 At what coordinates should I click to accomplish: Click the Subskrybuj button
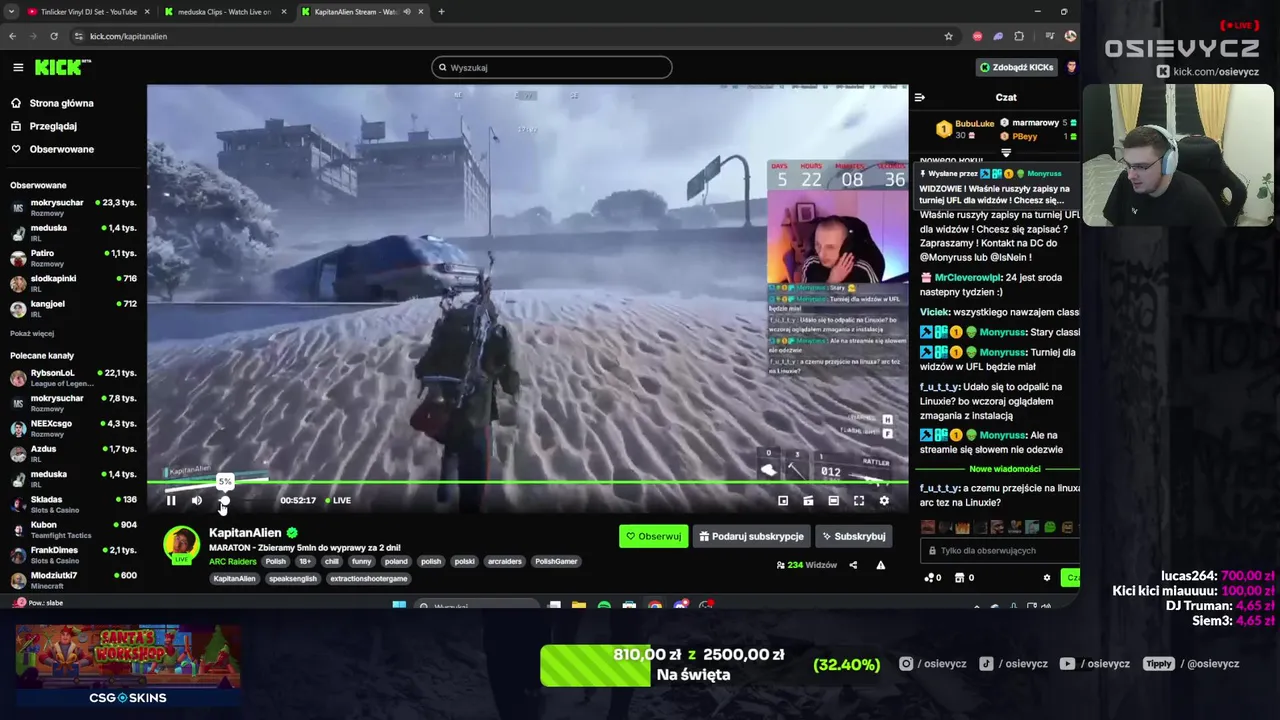point(854,536)
